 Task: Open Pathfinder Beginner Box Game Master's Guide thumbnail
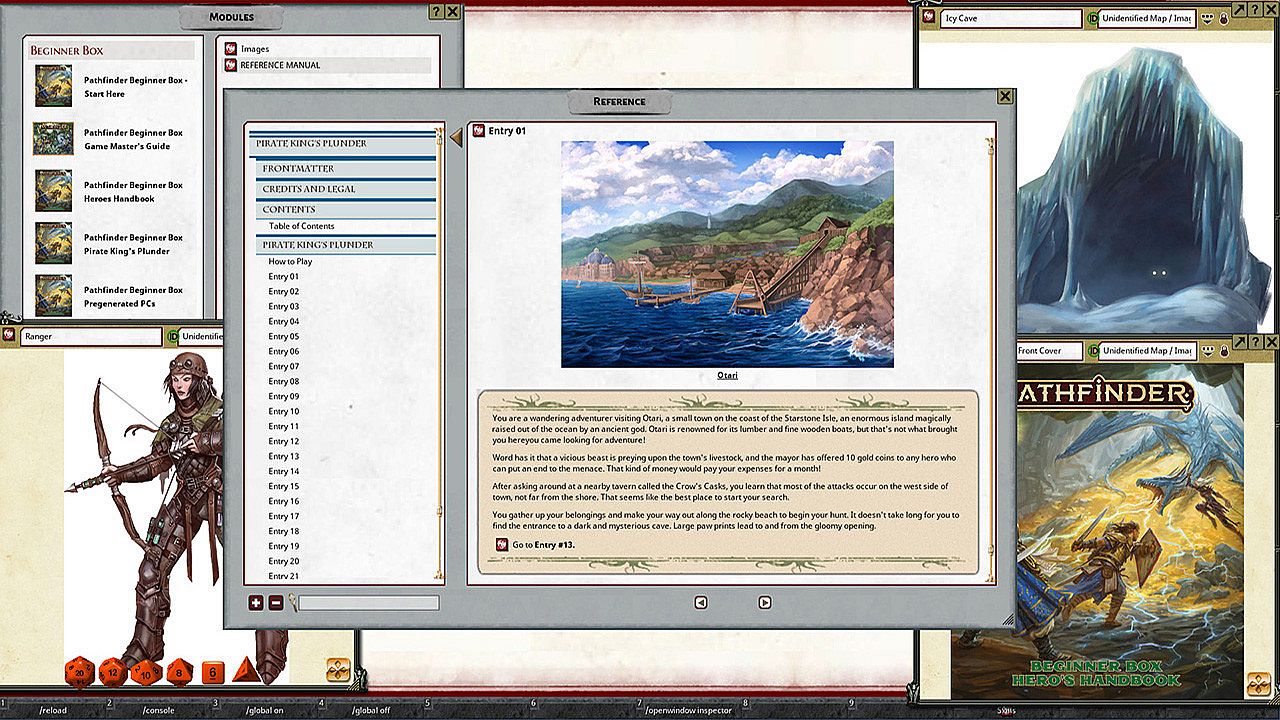53,139
